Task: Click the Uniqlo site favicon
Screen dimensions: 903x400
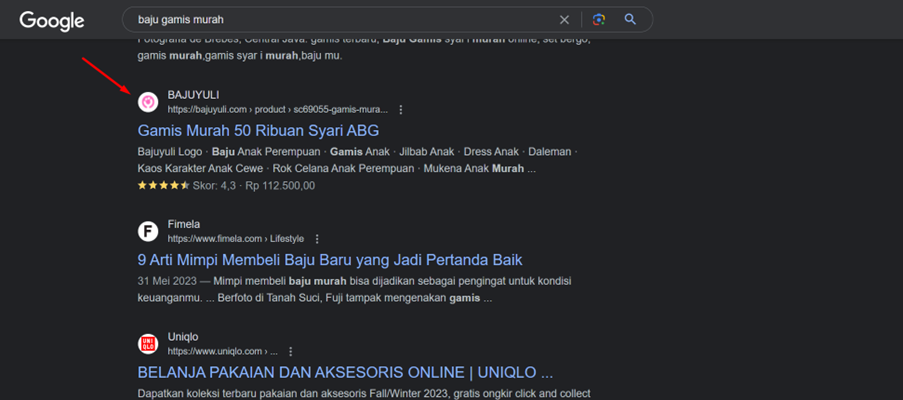Action: 148,344
